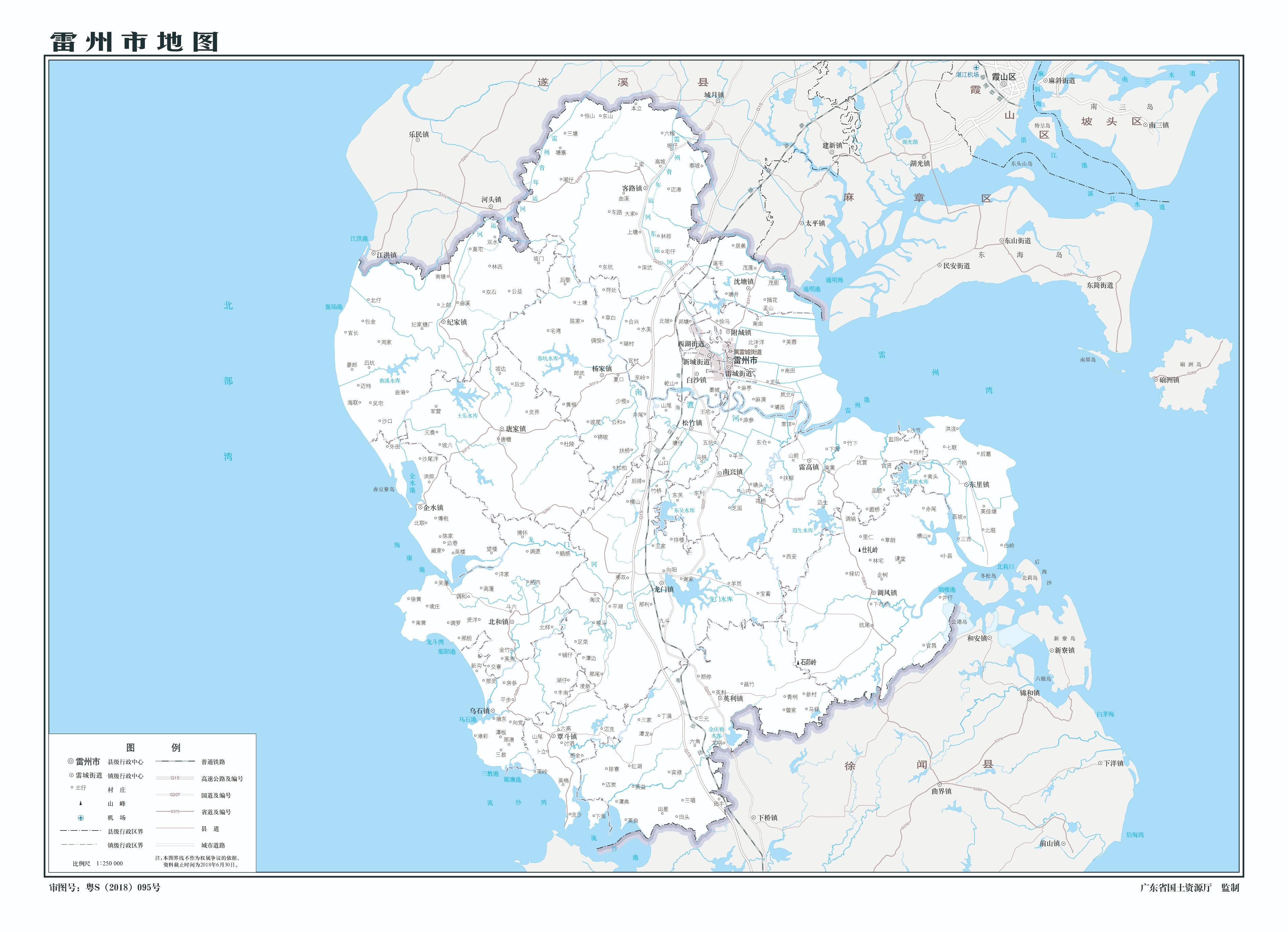This screenshot has width=1288, height=932.
Task: Click the airport icon near 湛江机场
Action: (x=976, y=68)
